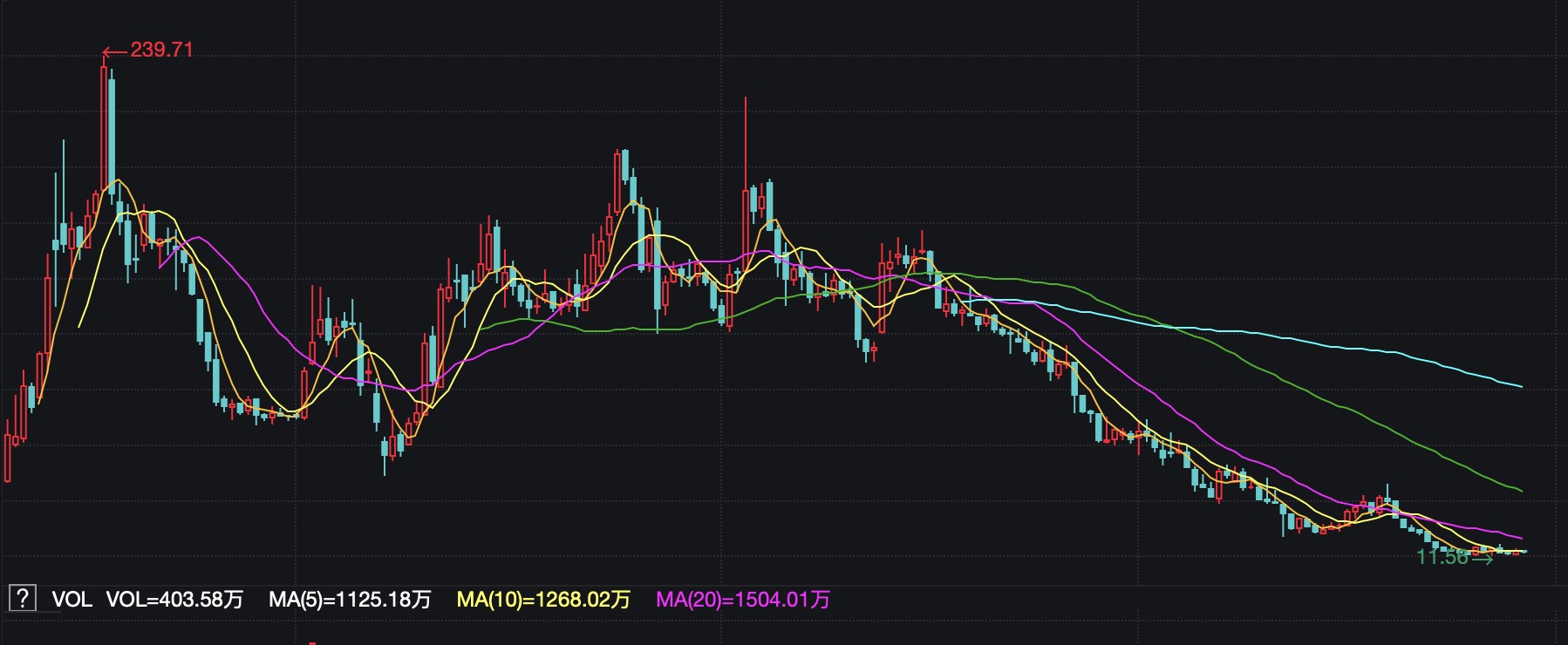Toggle the yellow MA(10)=1268.02万 volume average
The image size is (1568, 645).
click(543, 600)
